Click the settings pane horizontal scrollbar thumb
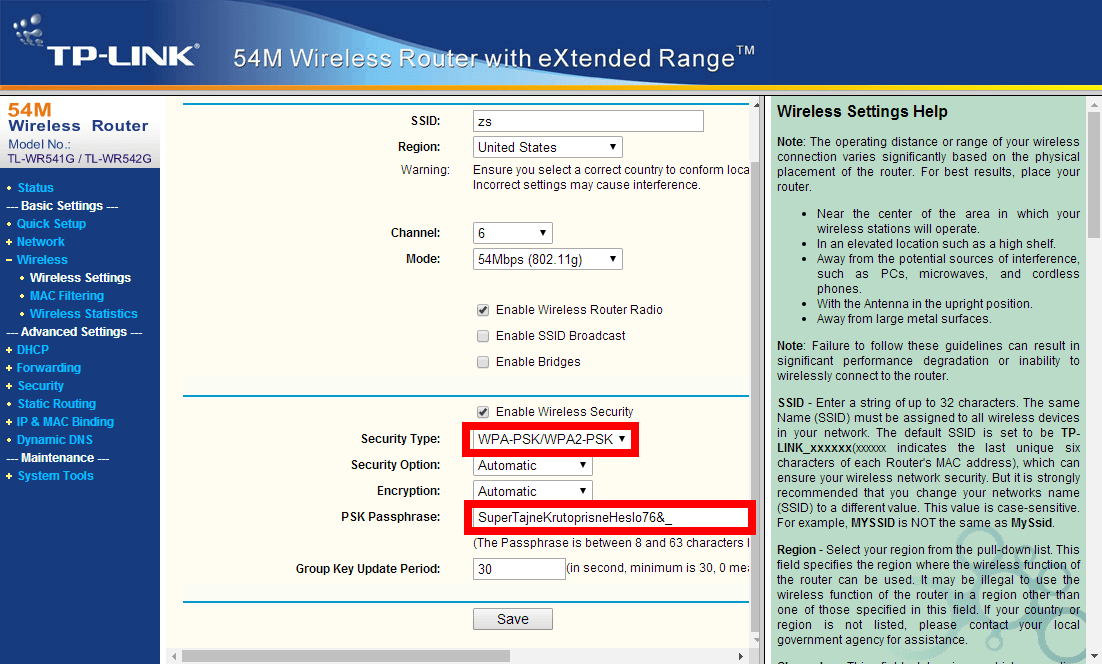Image resolution: width=1102 pixels, height=664 pixels. [346, 656]
